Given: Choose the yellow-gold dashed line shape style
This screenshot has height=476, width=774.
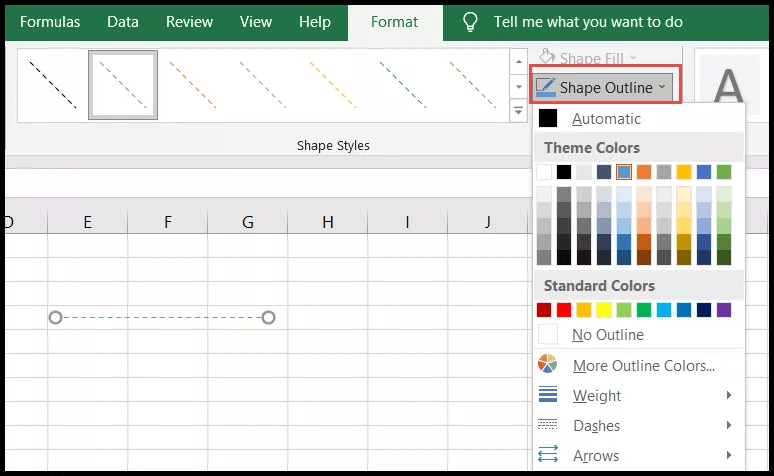Looking at the screenshot, I should [x=333, y=85].
